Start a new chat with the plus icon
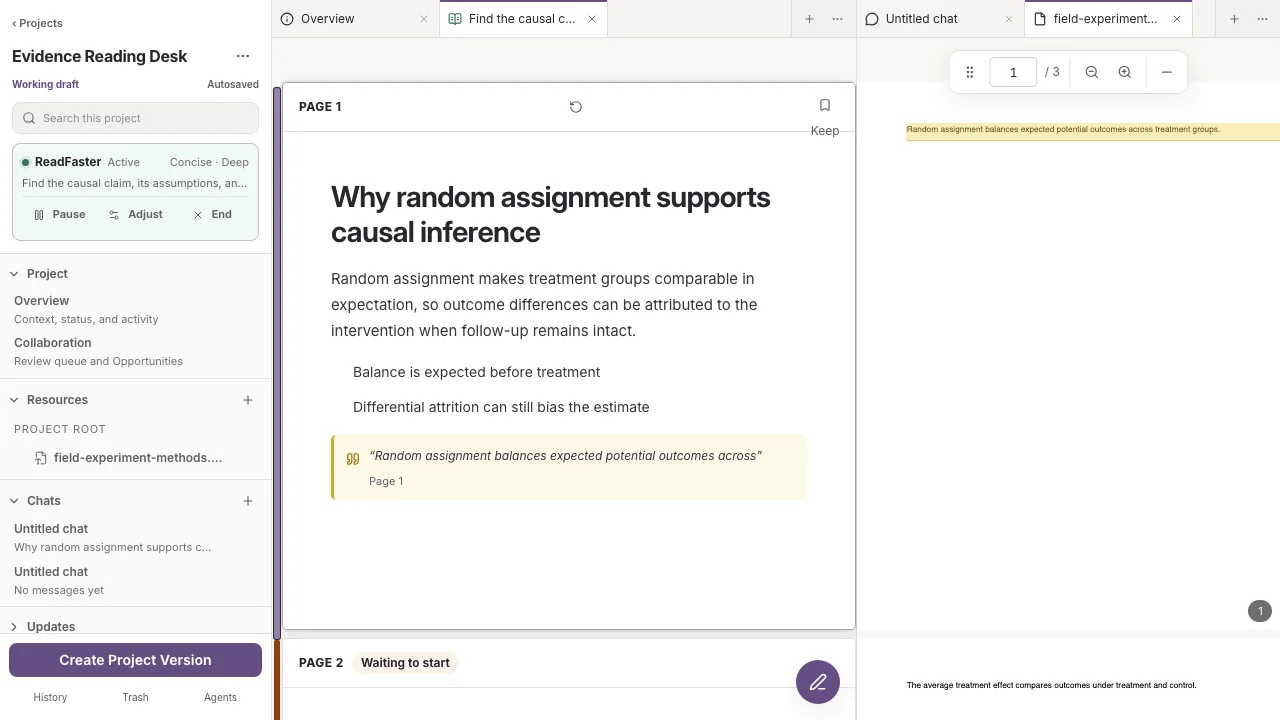Screen dimensions: 1280x720 click(248, 501)
